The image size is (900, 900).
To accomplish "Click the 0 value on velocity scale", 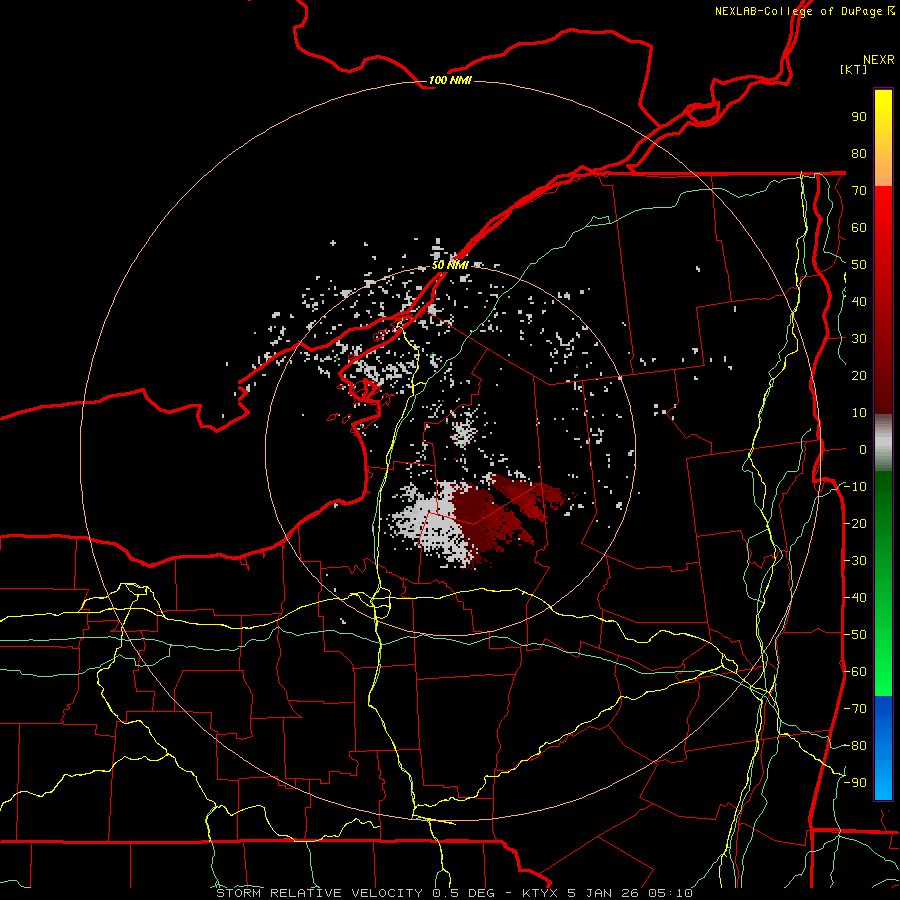I will (863, 450).
